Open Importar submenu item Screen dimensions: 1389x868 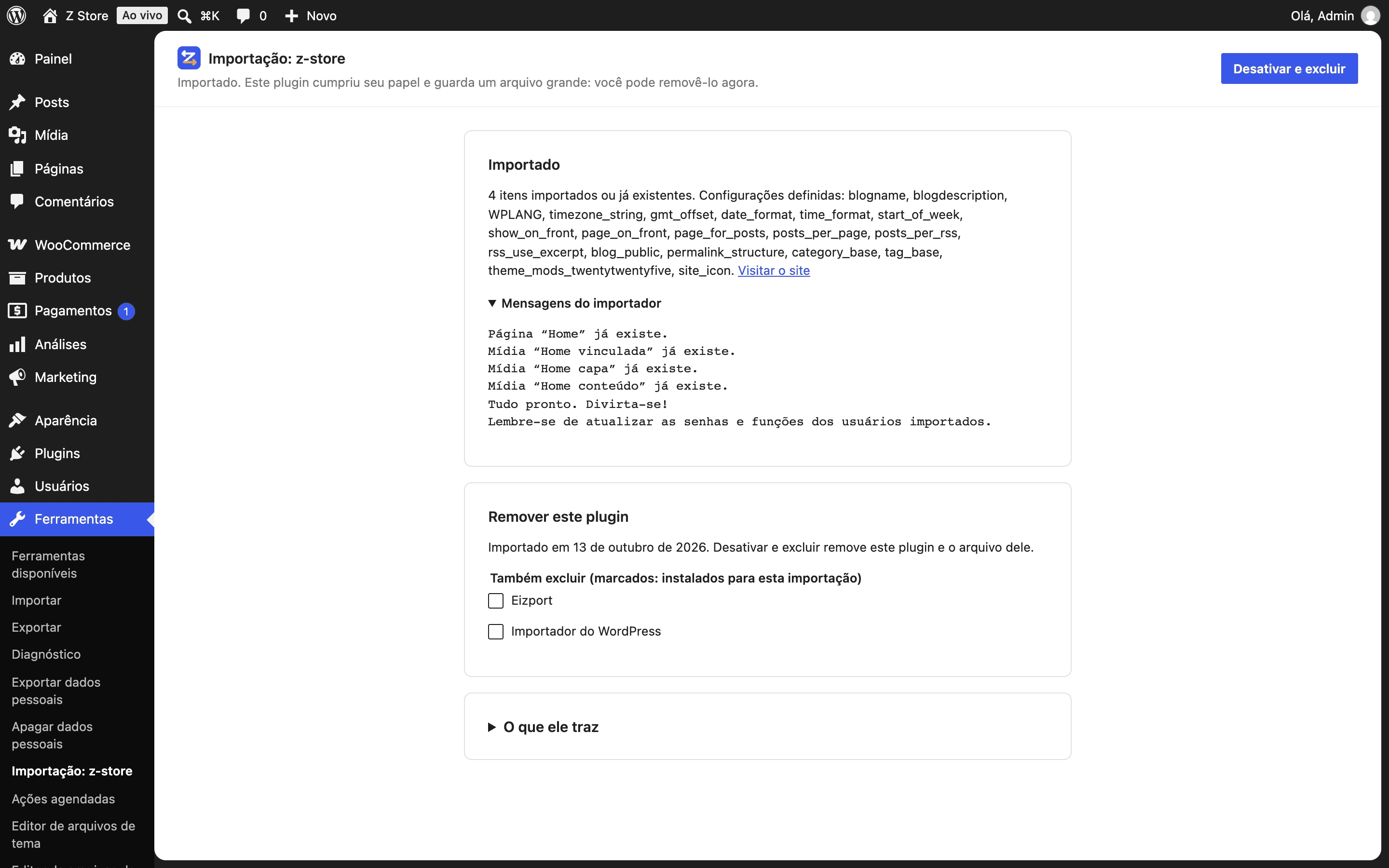[36, 600]
